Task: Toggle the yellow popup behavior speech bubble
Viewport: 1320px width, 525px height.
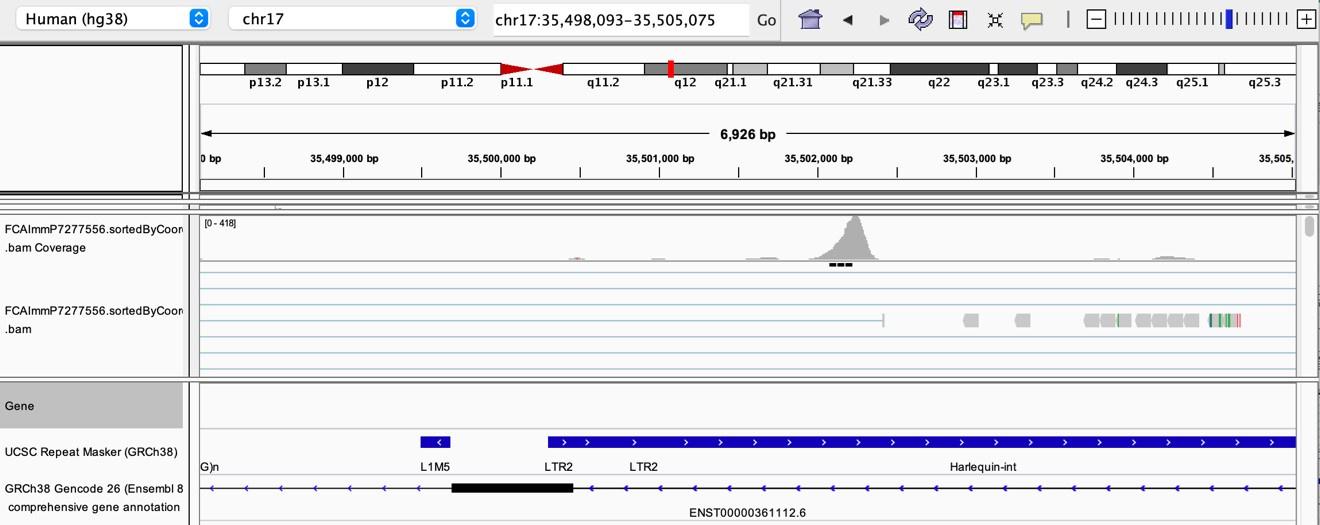Action: click(1032, 20)
